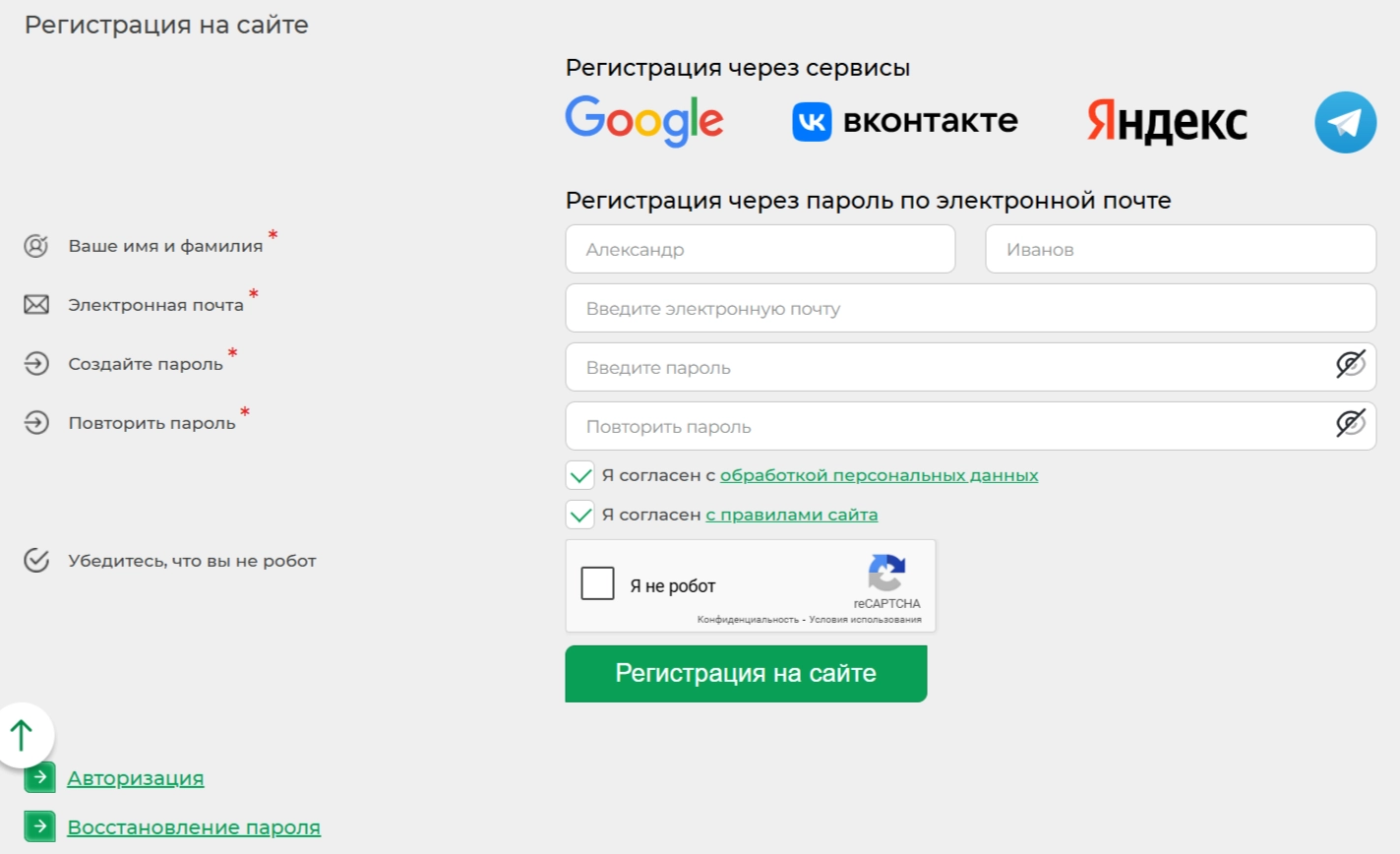Click green arrow icon beside Восстановление пароля
This screenshot has width=1400, height=854.
[x=39, y=826]
